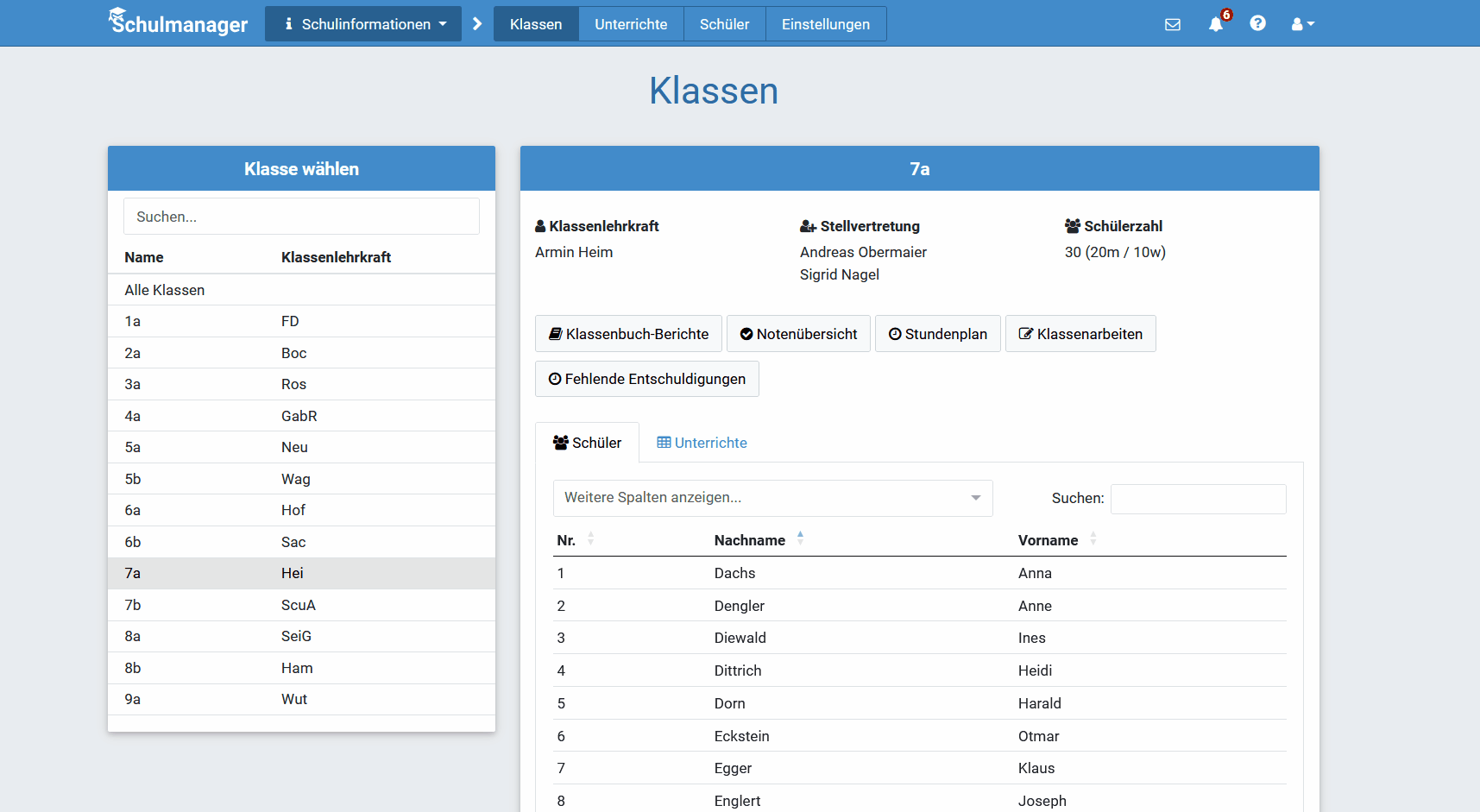Open Klassenbuch-Berichte via the book icon

628,334
